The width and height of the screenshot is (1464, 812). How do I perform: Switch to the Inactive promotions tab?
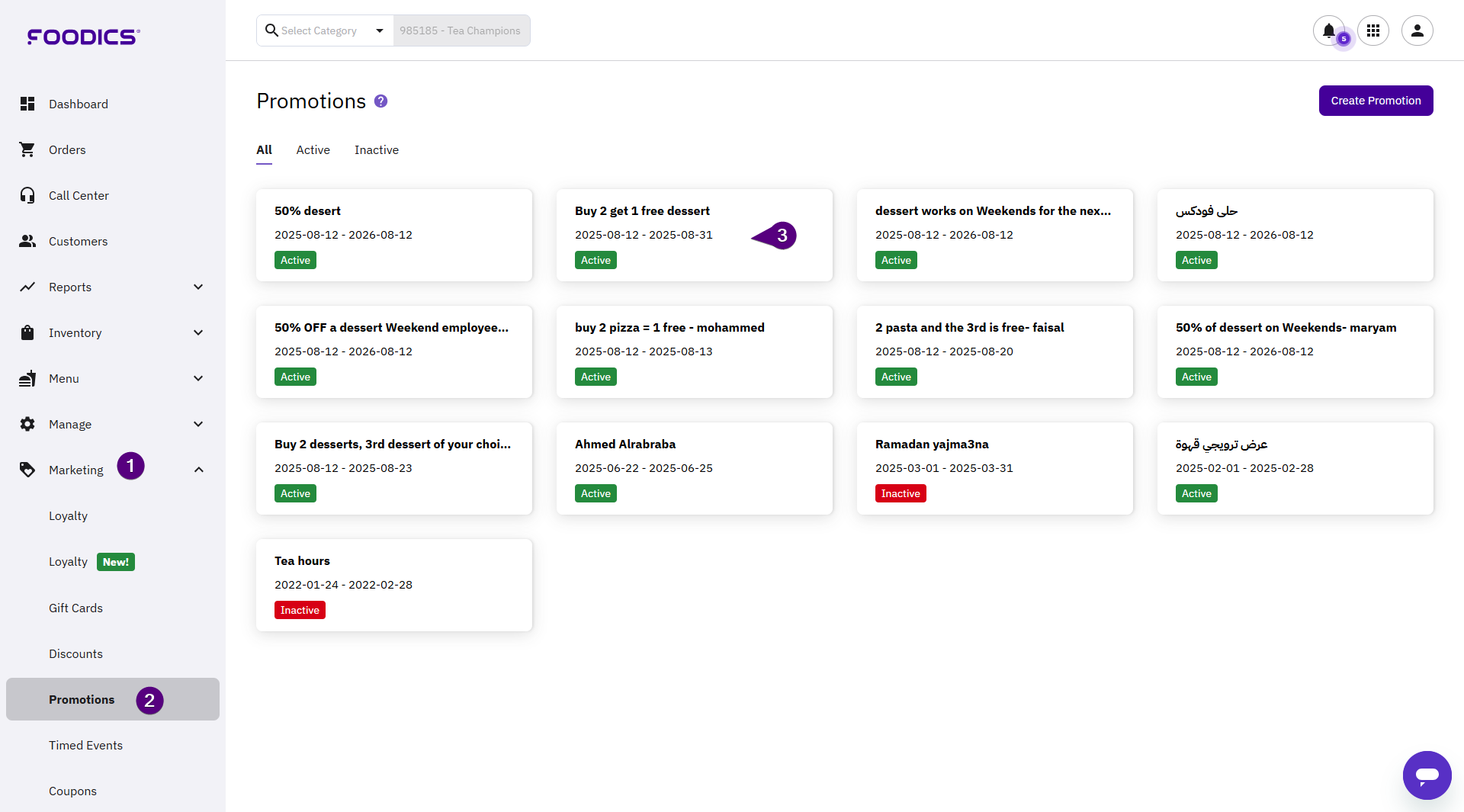376,150
